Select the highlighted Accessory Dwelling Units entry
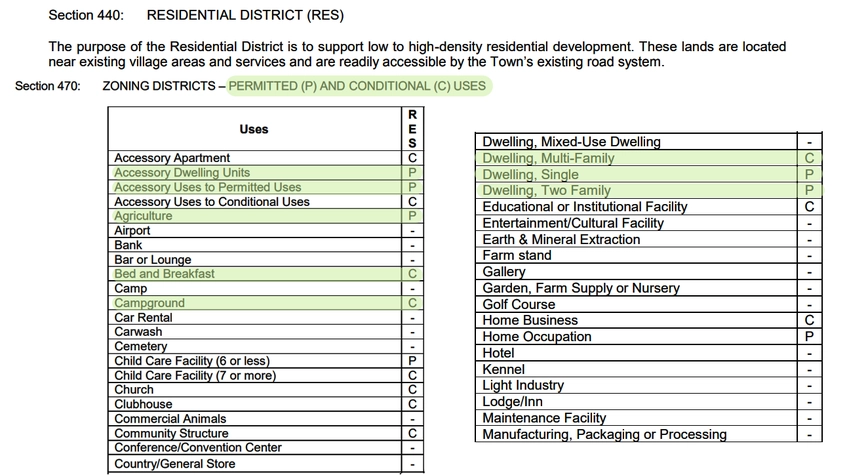This screenshot has height=475, width=849. 182,173
